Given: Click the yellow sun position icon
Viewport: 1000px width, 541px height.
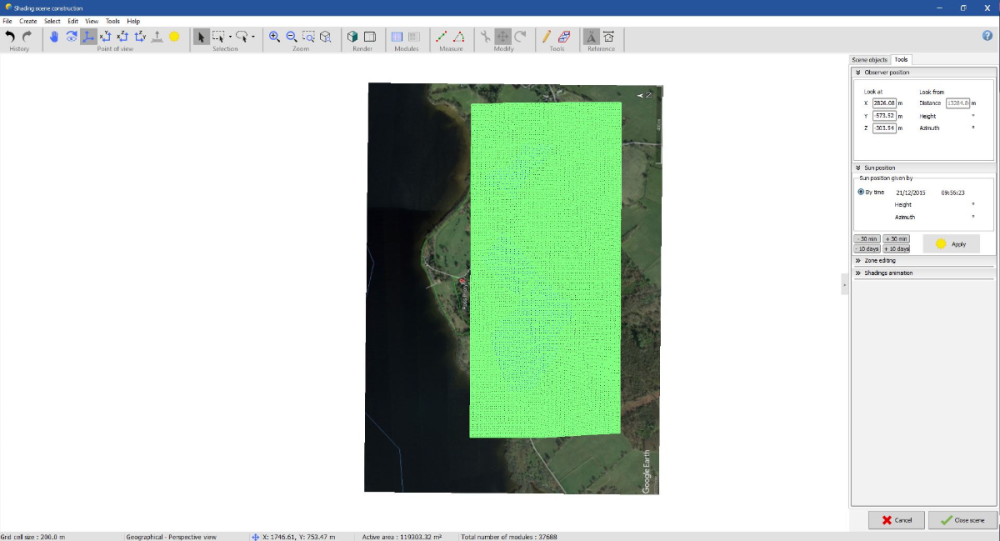Looking at the screenshot, I should 174,36.
